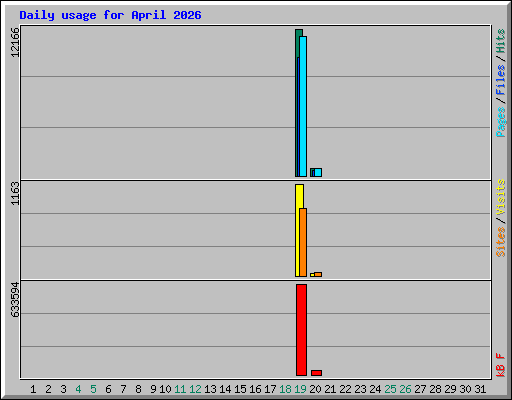Click green day label 18

[285, 389]
